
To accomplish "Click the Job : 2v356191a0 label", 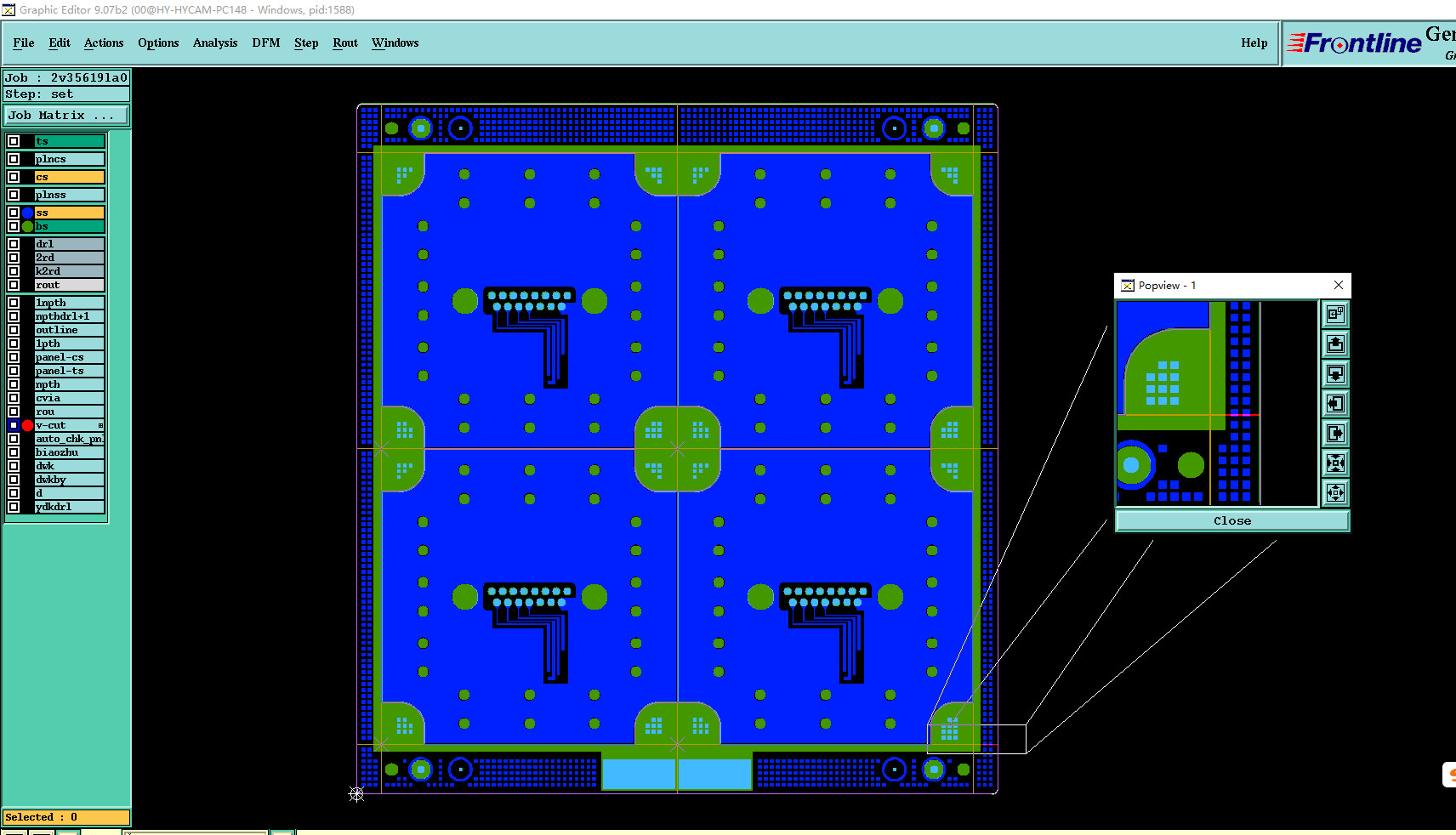I will pos(66,77).
